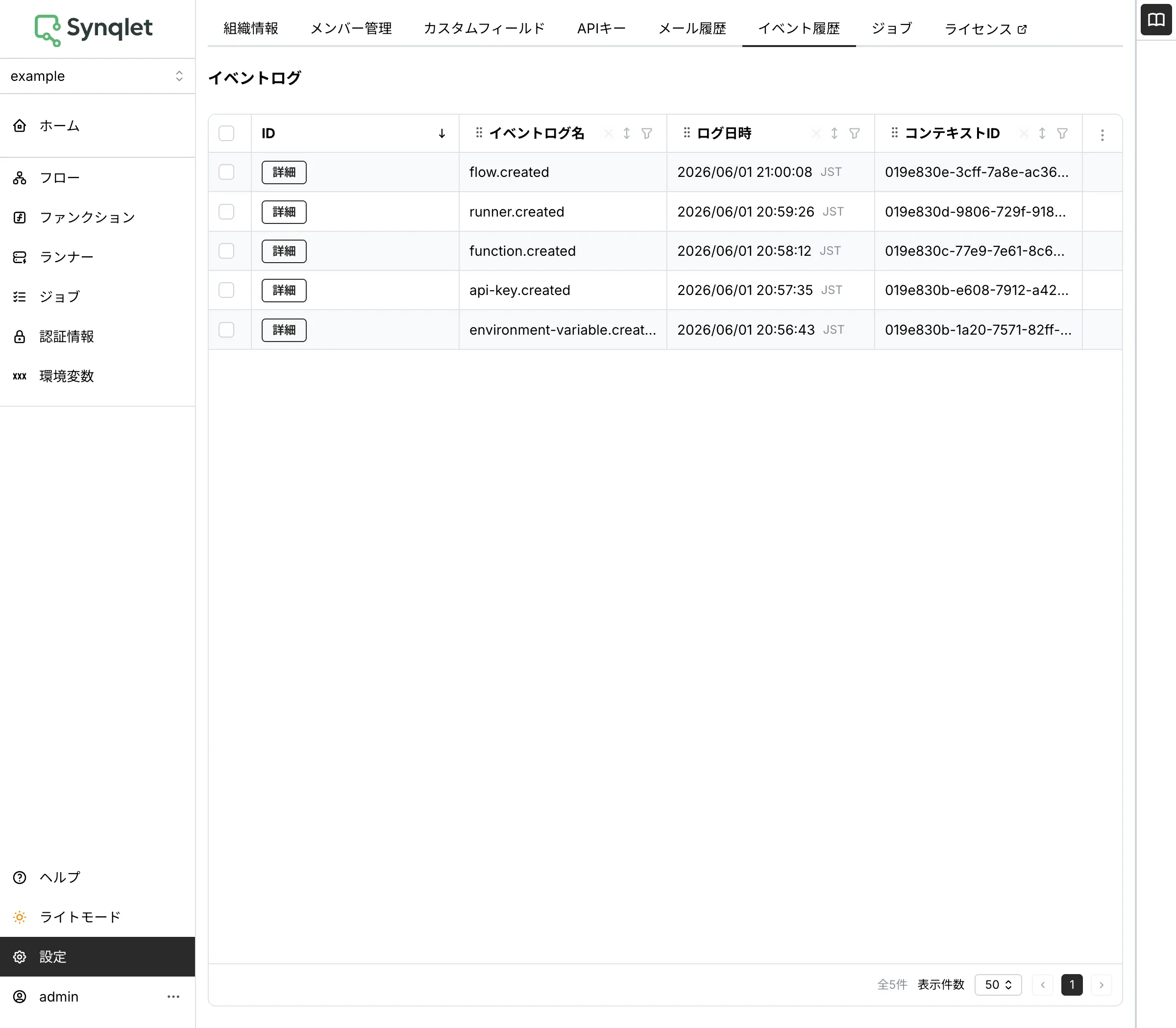Check the function.created row checkbox

click(x=226, y=251)
